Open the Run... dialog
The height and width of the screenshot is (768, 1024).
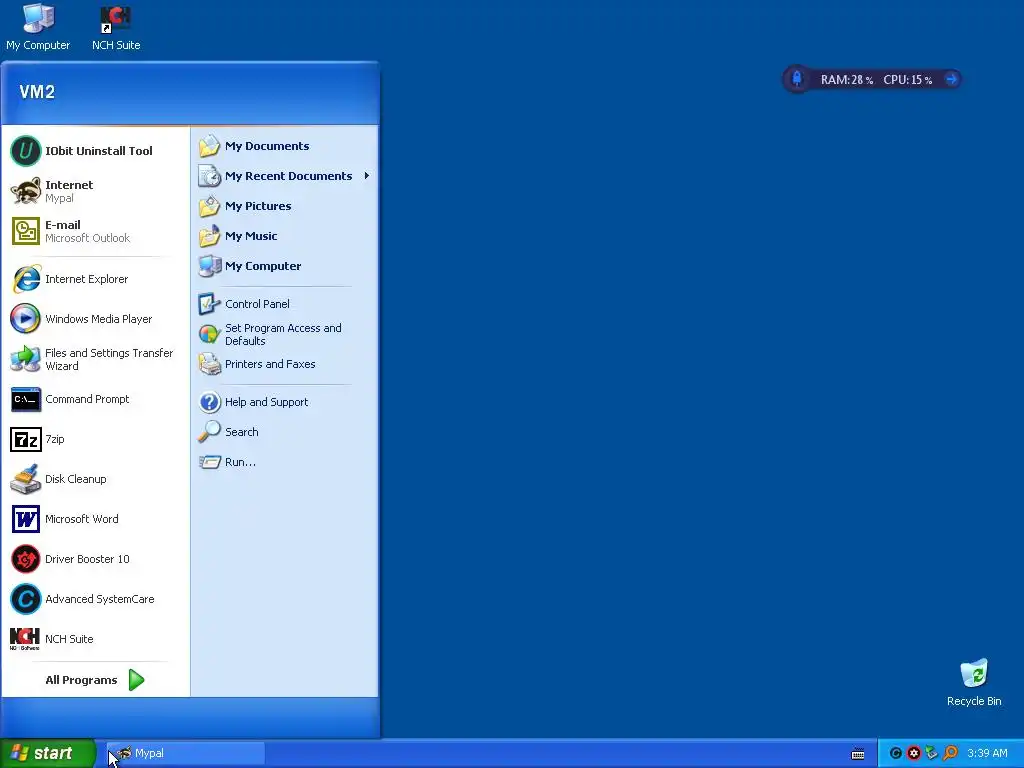click(285, 462)
